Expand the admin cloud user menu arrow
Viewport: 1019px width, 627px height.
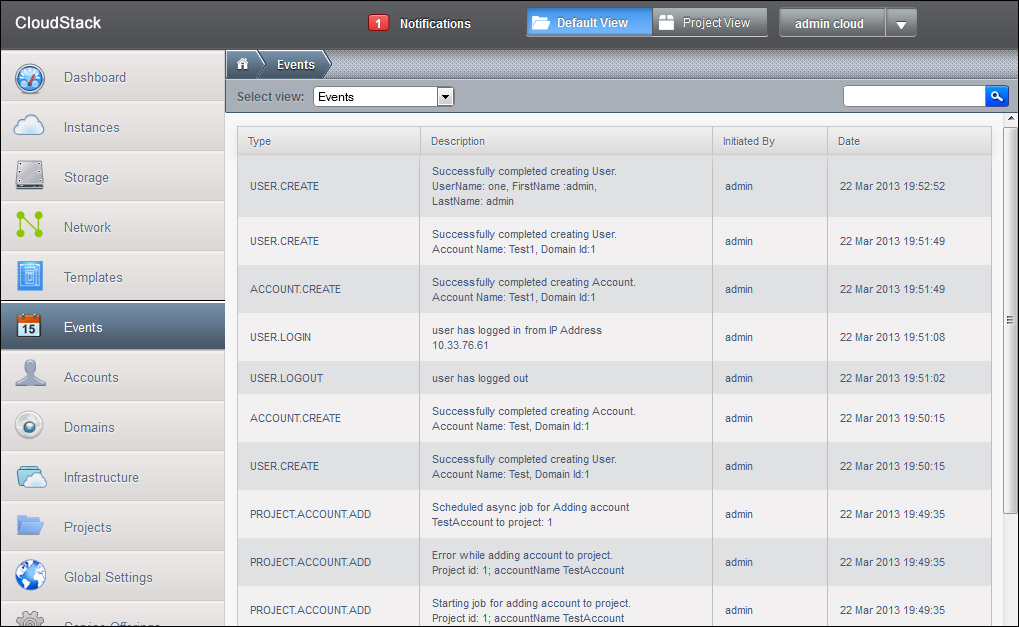900,24
